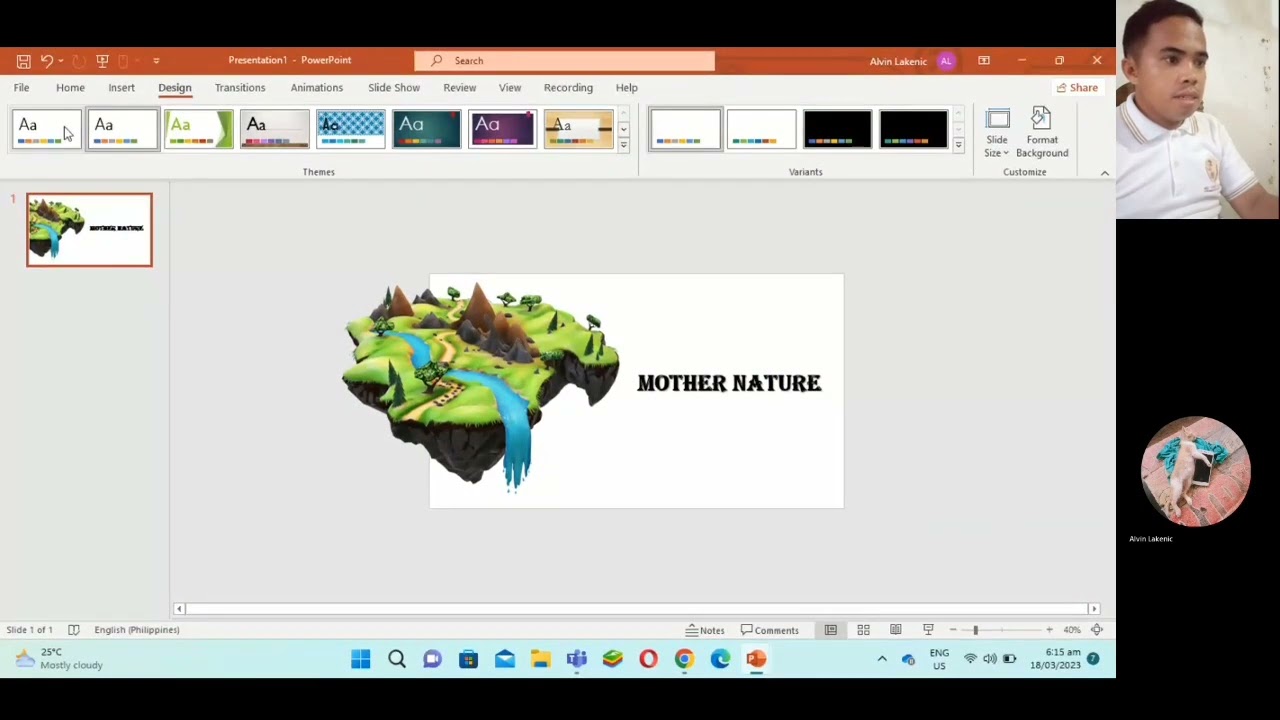Select the first white variant
Image resolution: width=1280 pixels, height=720 pixels.
click(x=685, y=129)
